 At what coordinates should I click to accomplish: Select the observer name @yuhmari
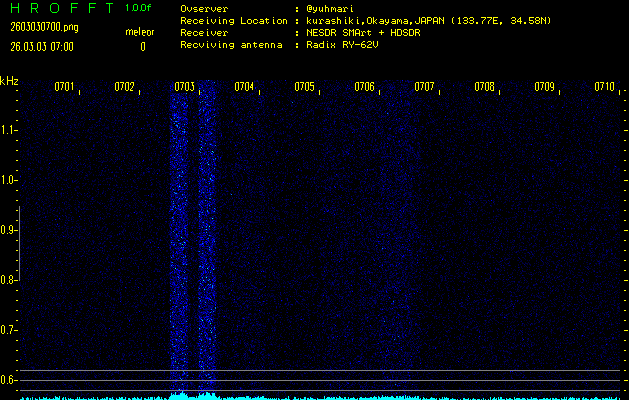point(330,9)
